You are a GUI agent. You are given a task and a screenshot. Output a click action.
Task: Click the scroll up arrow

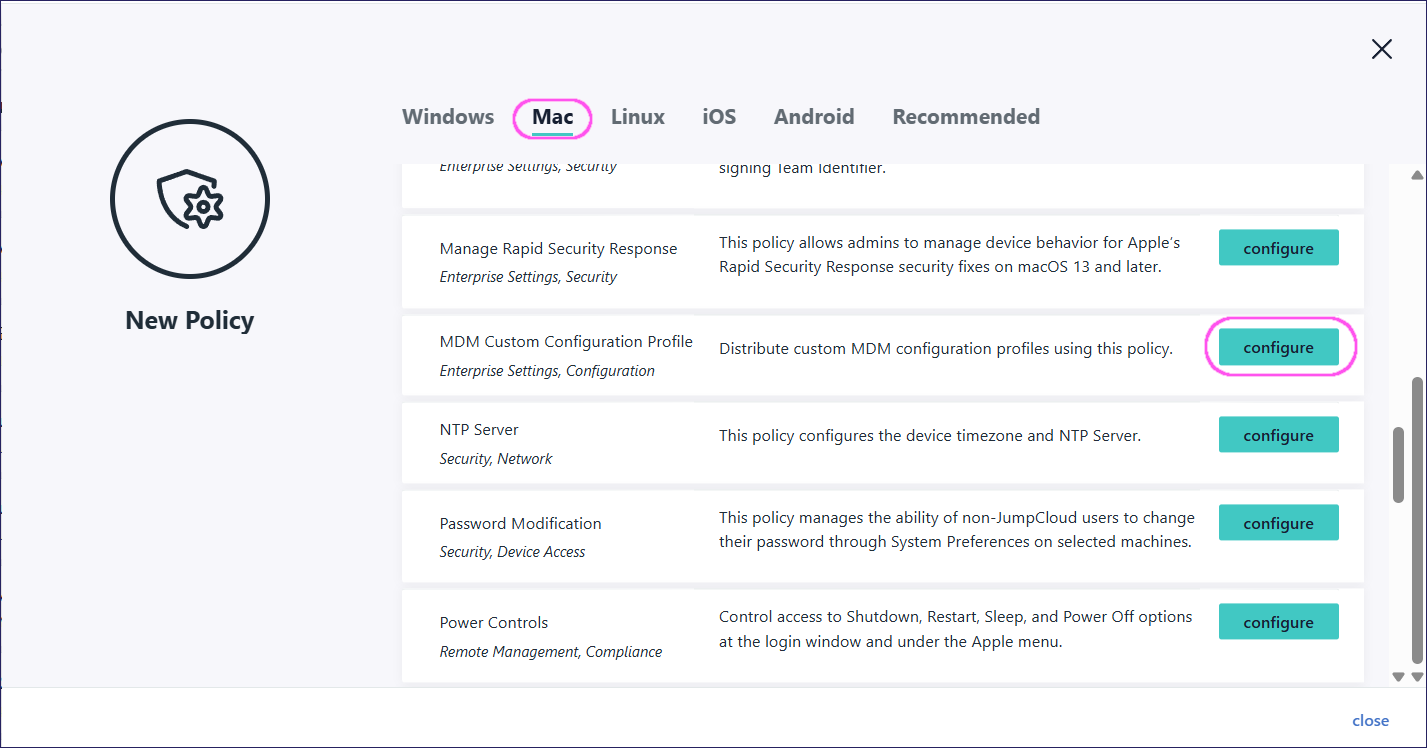[1416, 176]
